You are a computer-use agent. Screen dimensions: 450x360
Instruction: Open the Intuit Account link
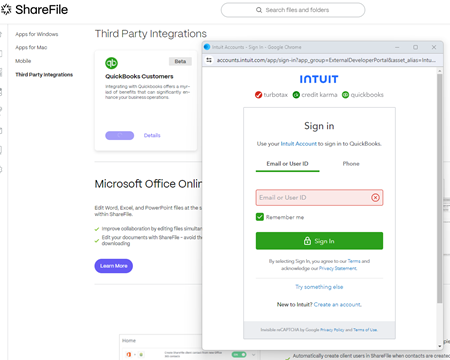298,144
